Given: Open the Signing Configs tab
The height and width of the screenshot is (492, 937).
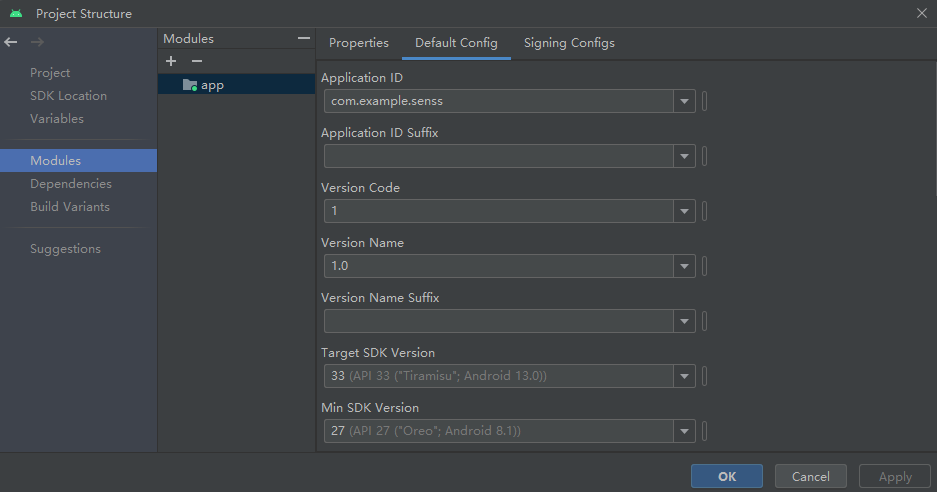Looking at the screenshot, I should 569,43.
